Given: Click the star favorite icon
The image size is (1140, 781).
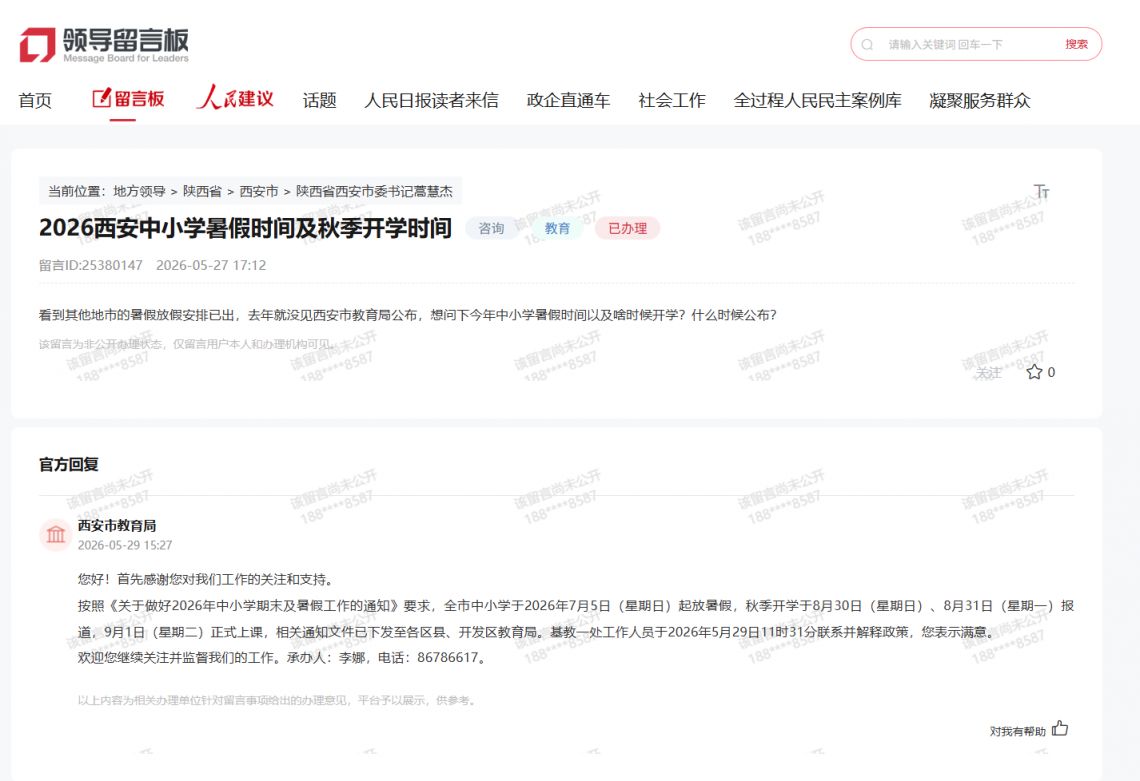Looking at the screenshot, I should [1034, 372].
